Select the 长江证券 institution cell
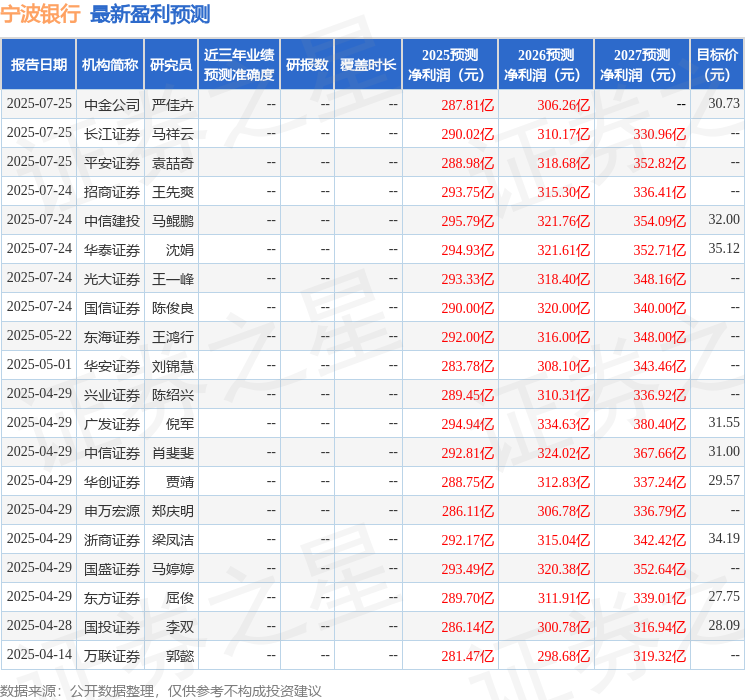Screen dimensions: 745x700 click(112, 134)
